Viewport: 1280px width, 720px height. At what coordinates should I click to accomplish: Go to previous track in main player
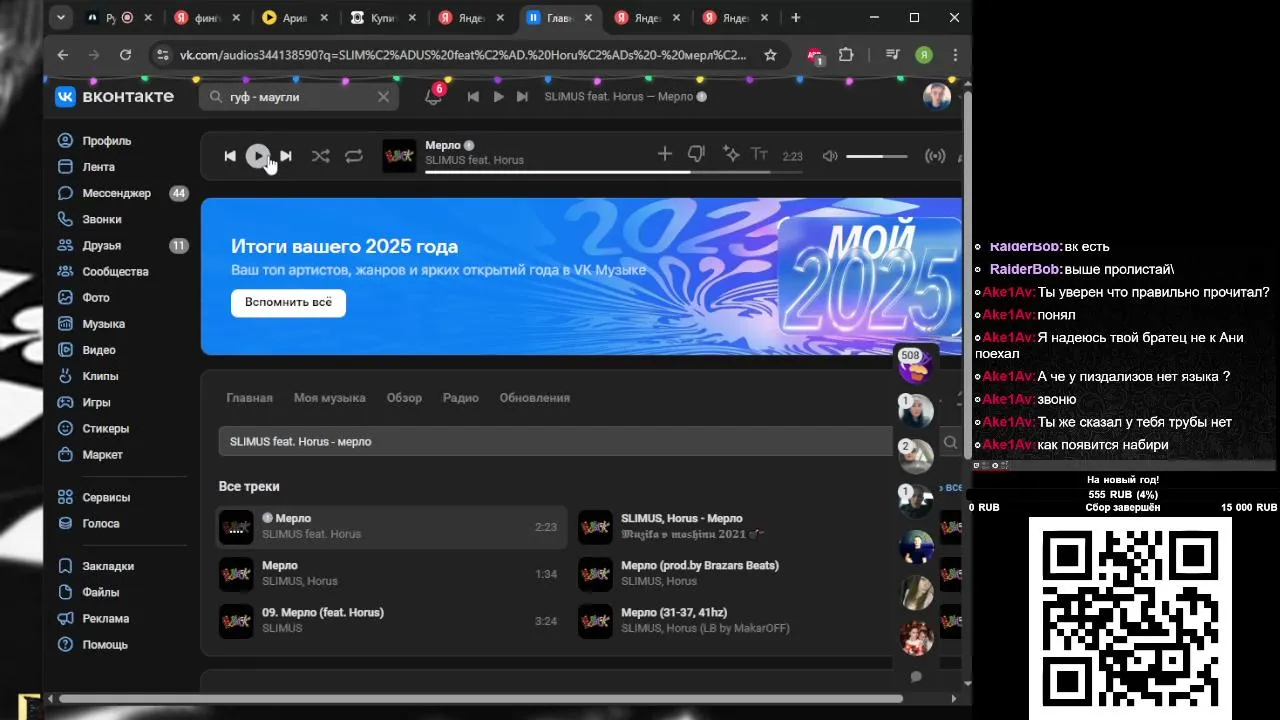[230, 156]
